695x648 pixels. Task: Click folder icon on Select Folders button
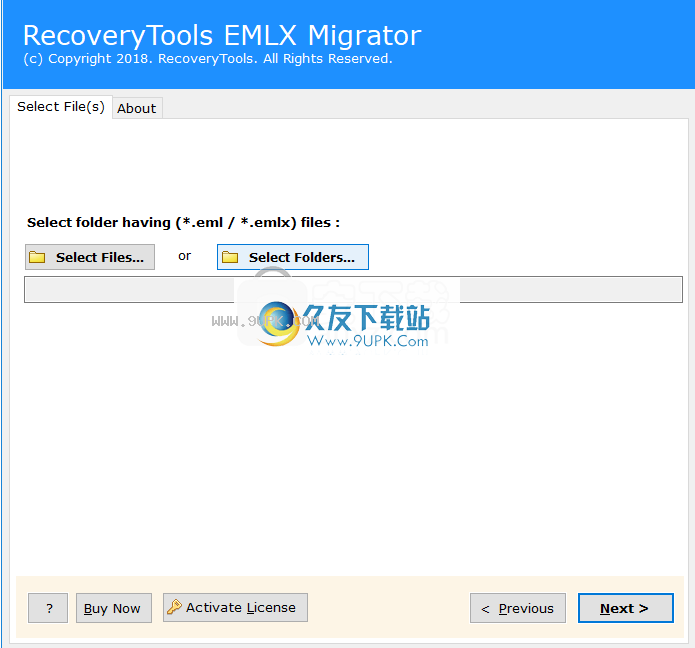[x=230, y=257]
